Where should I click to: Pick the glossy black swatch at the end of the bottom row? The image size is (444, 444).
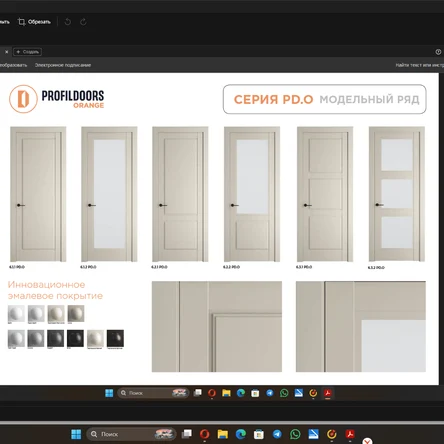115,338
